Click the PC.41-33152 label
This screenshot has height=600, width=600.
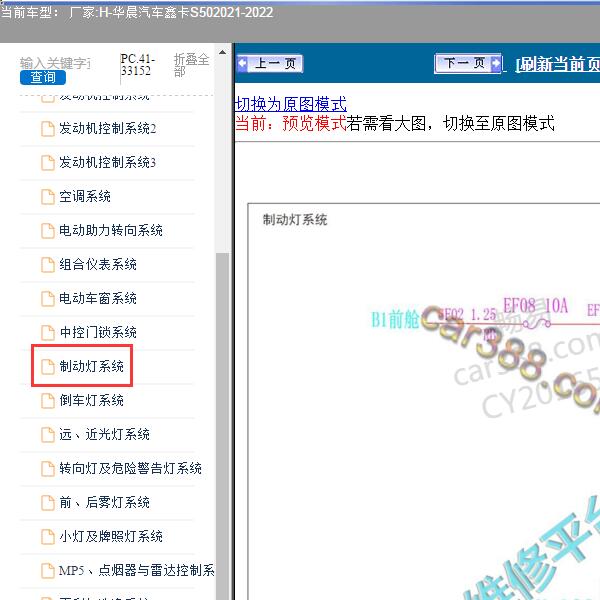click(137, 65)
